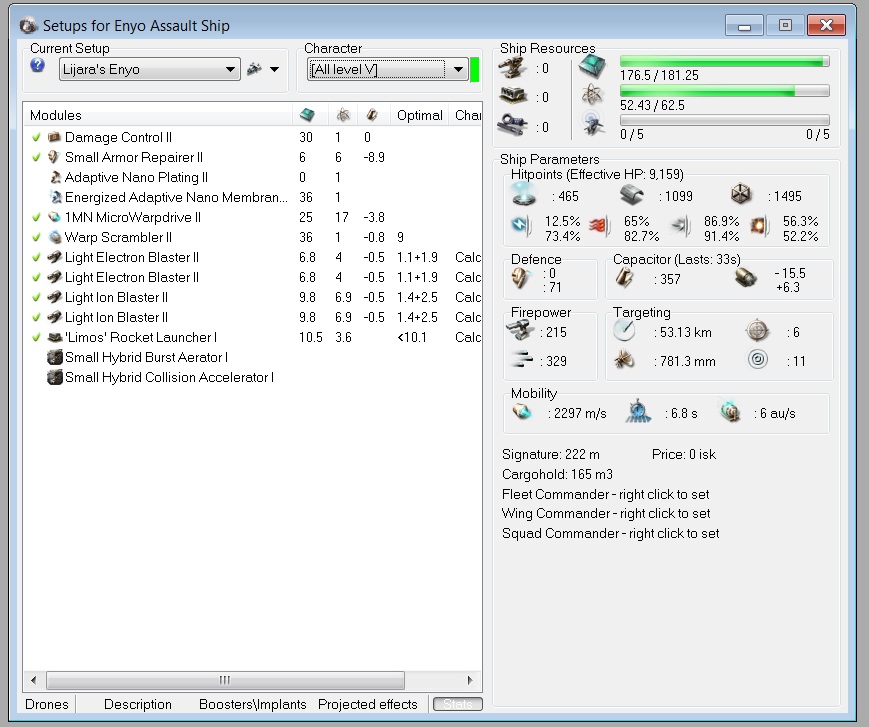Screen dimensions: 869x727
Task: Open the Drones tab
Action: 47,704
